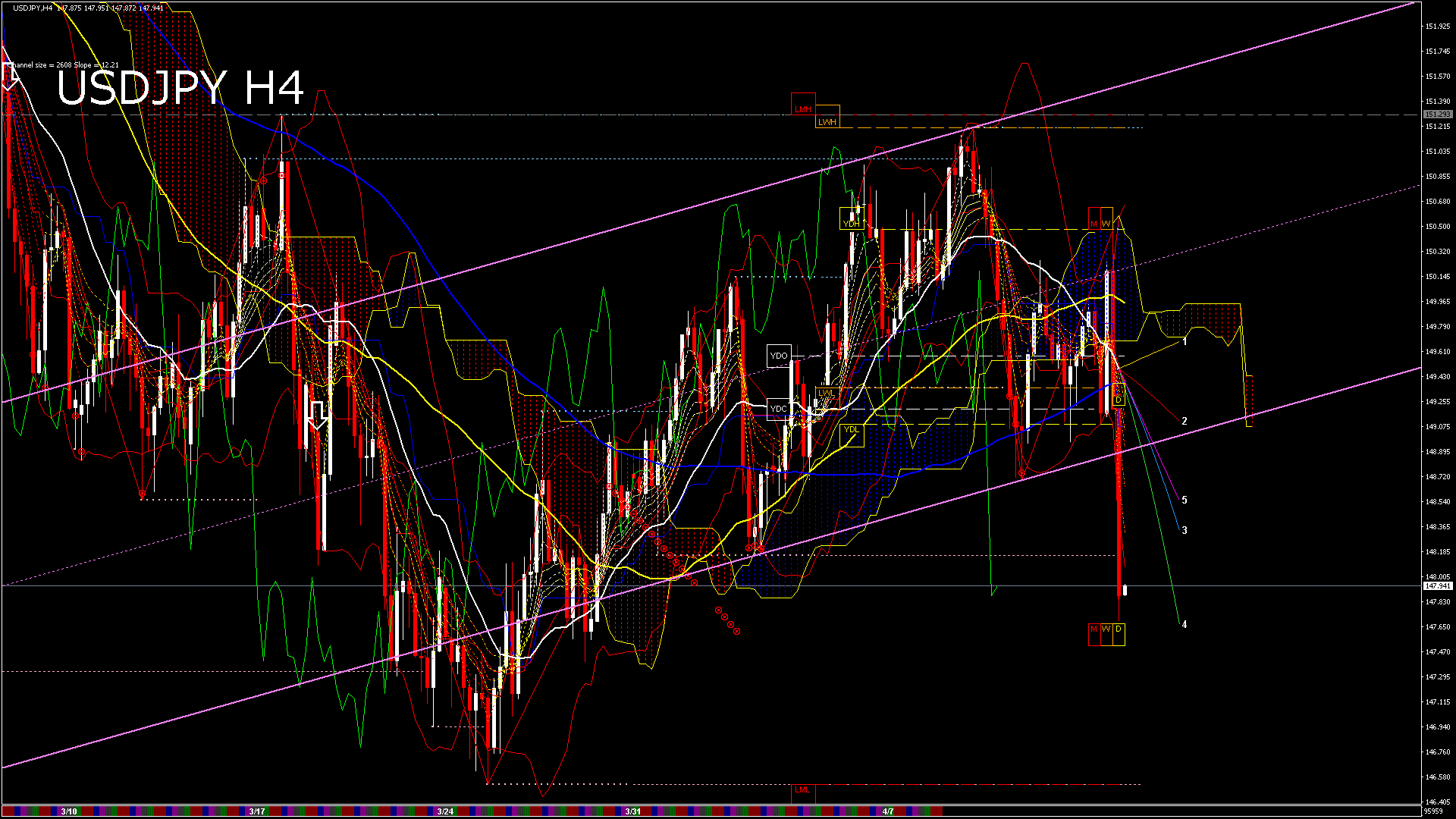Click the 147.115 price axis label

1438,702
